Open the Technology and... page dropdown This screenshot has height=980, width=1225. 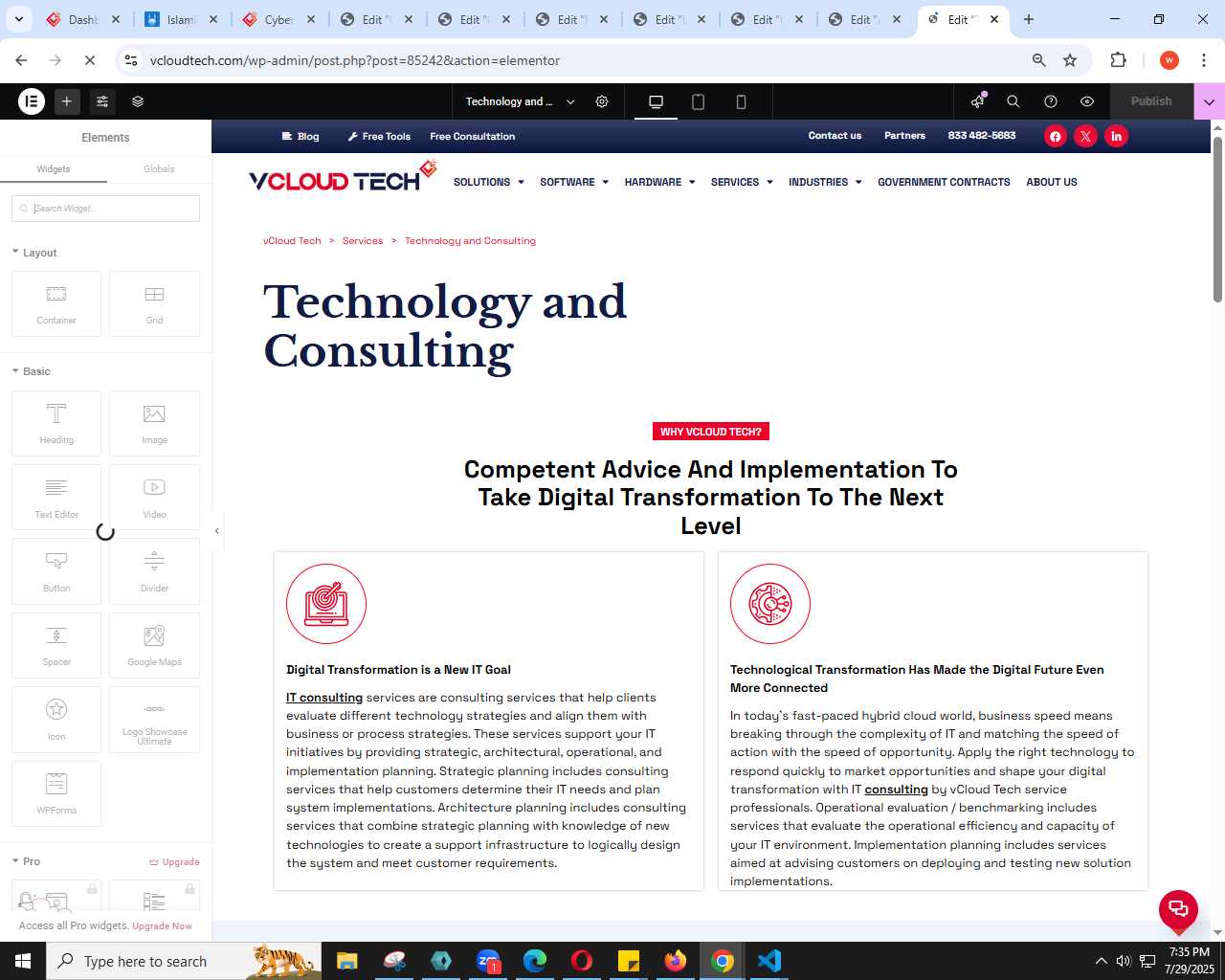tap(521, 101)
